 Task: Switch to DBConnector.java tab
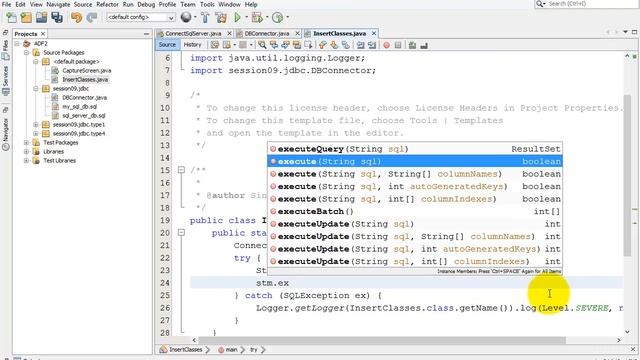(x=267, y=33)
